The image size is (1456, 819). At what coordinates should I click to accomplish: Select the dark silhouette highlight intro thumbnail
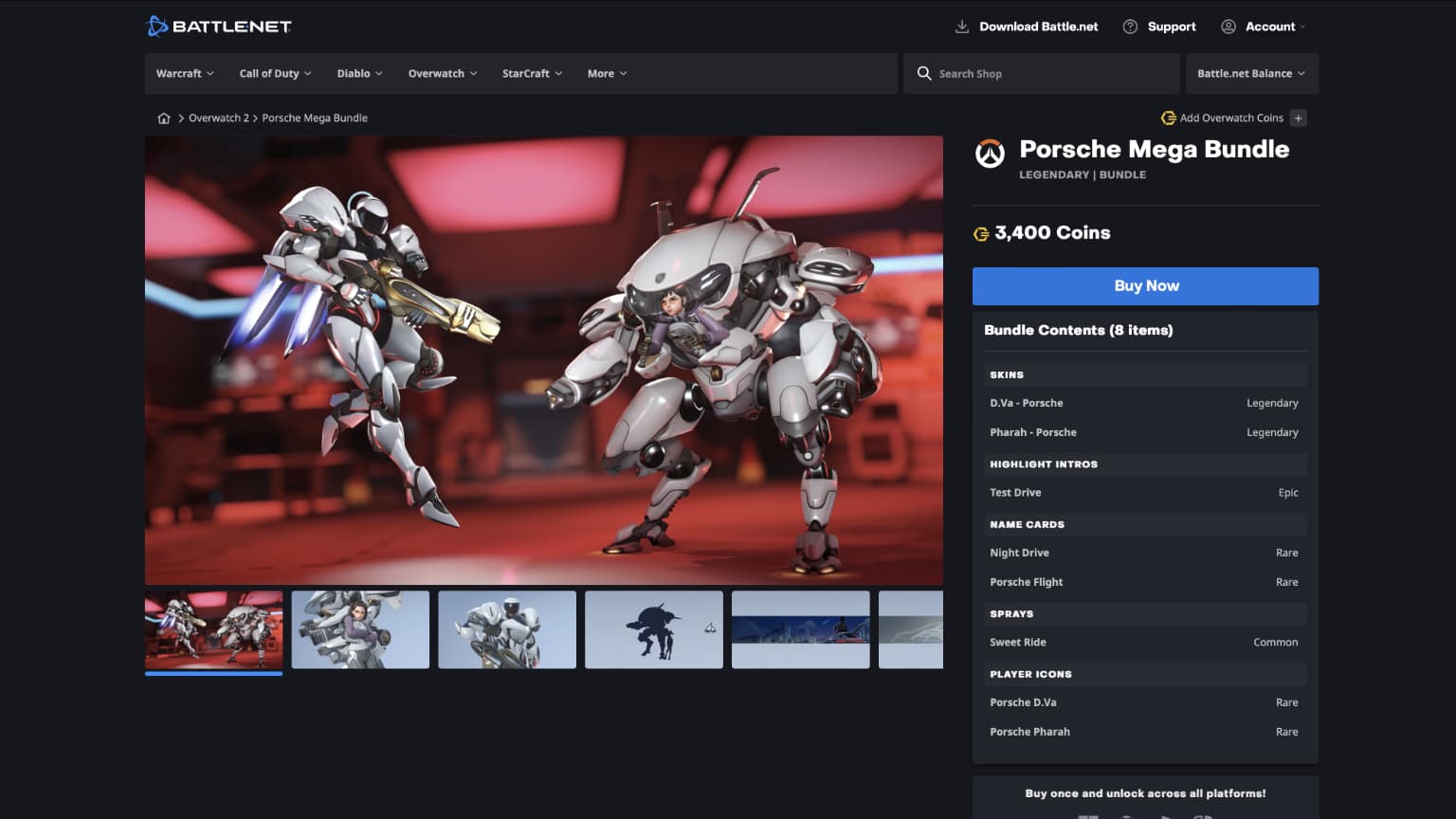pos(653,629)
